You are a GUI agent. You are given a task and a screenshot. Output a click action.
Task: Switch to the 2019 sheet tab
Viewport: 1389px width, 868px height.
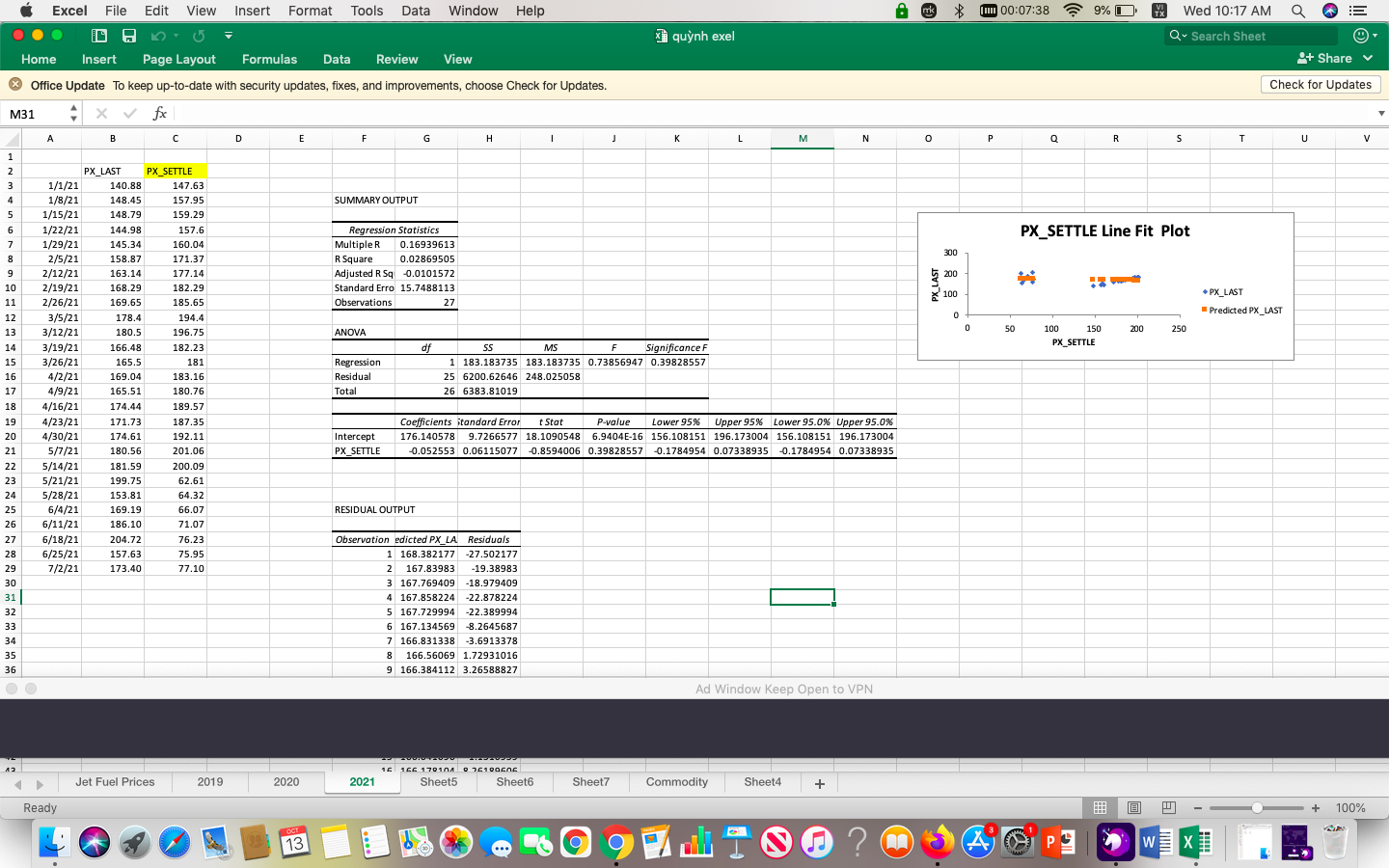click(210, 782)
